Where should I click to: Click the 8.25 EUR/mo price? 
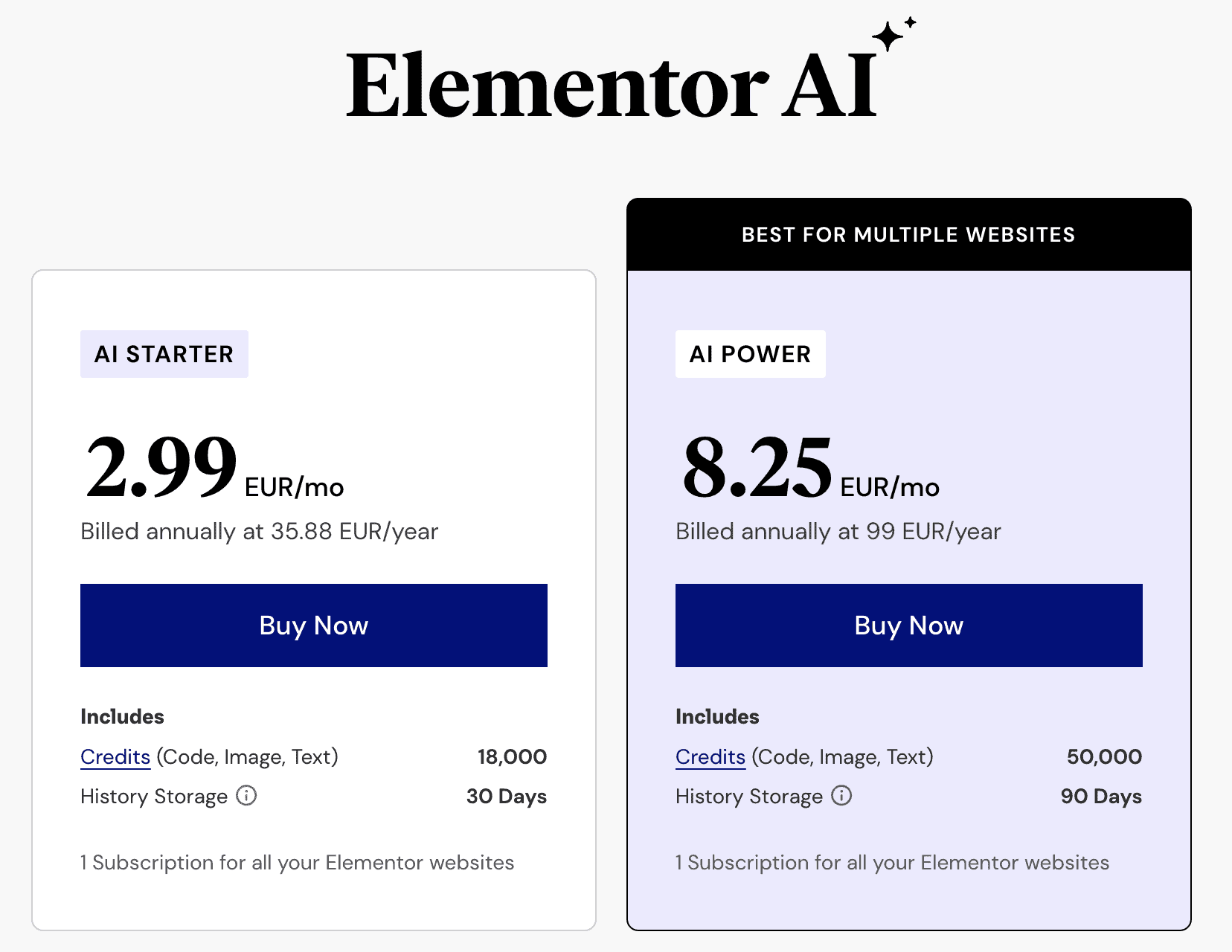pos(810,468)
